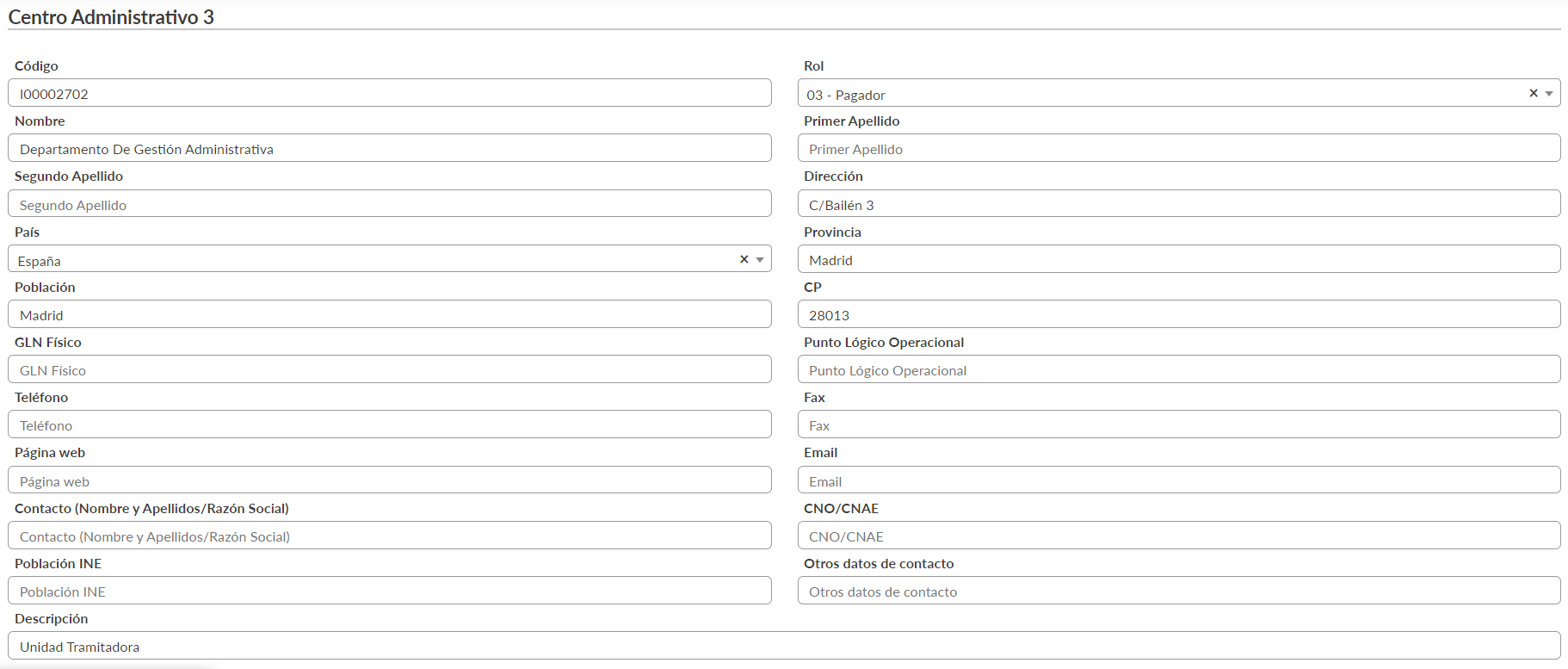The height and width of the screenshot is (669, 1568).
Task: Open the 03 - Pagador combo box
Action: [x=1153, y=94]
